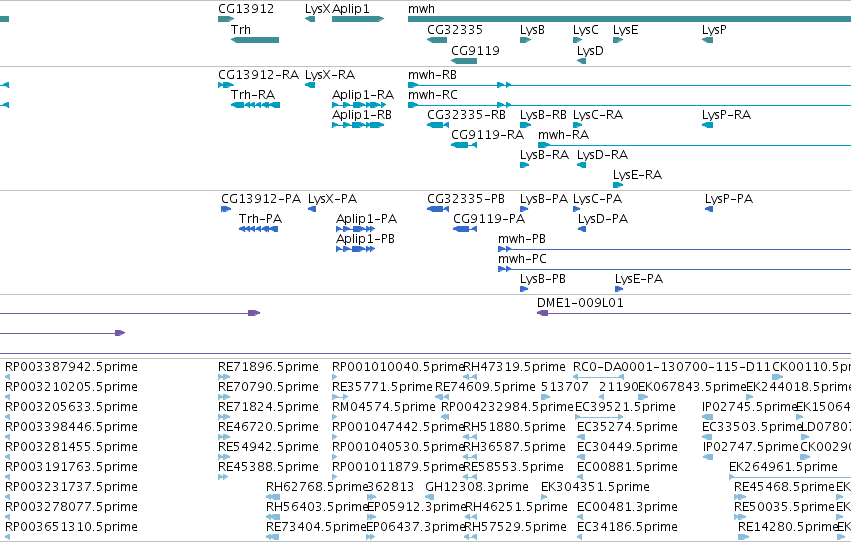Click the LysB-PB protein label
851x542 pixels.
pos(543,279)
